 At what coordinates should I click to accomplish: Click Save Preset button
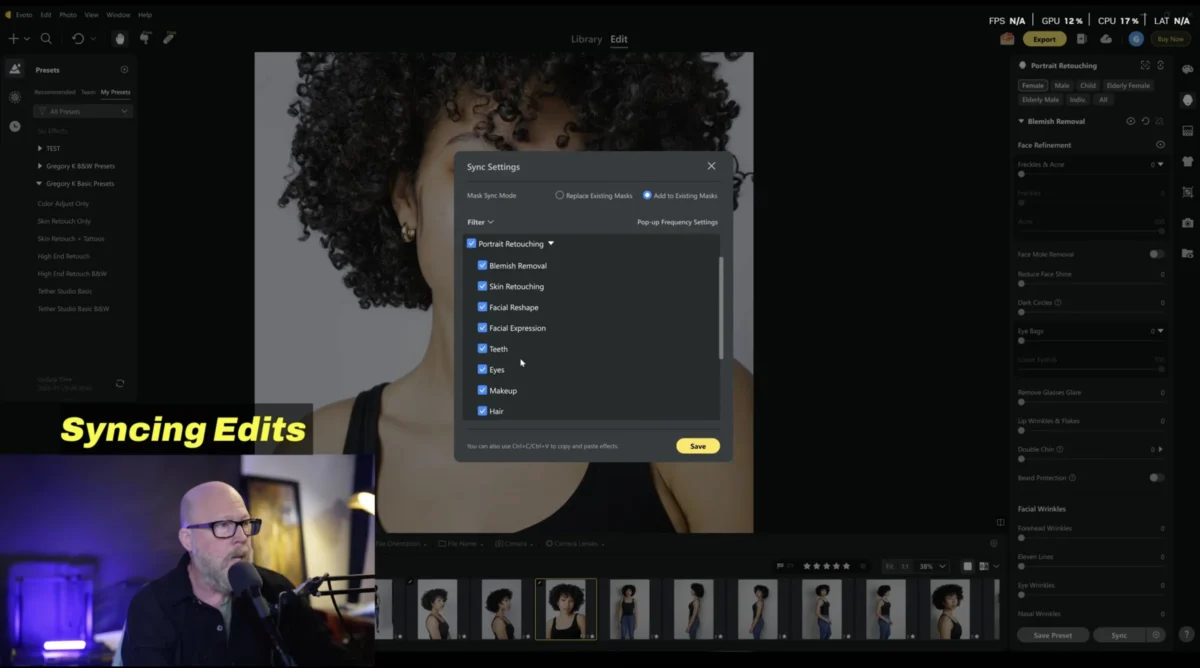point(1053,635)
